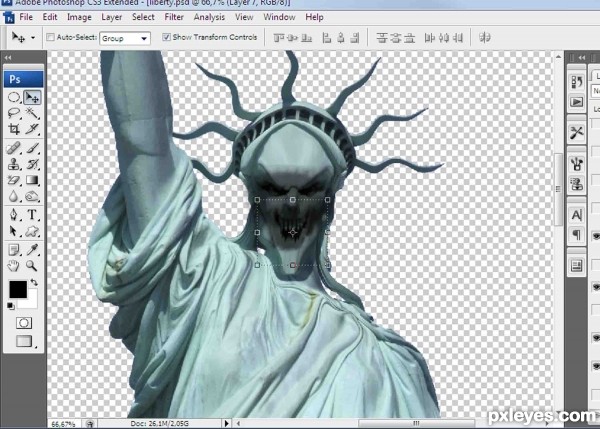Viewport: 600px width, 429px height.
Task: Collapse the toolbox with its double arrow
Action: point(8,58)
